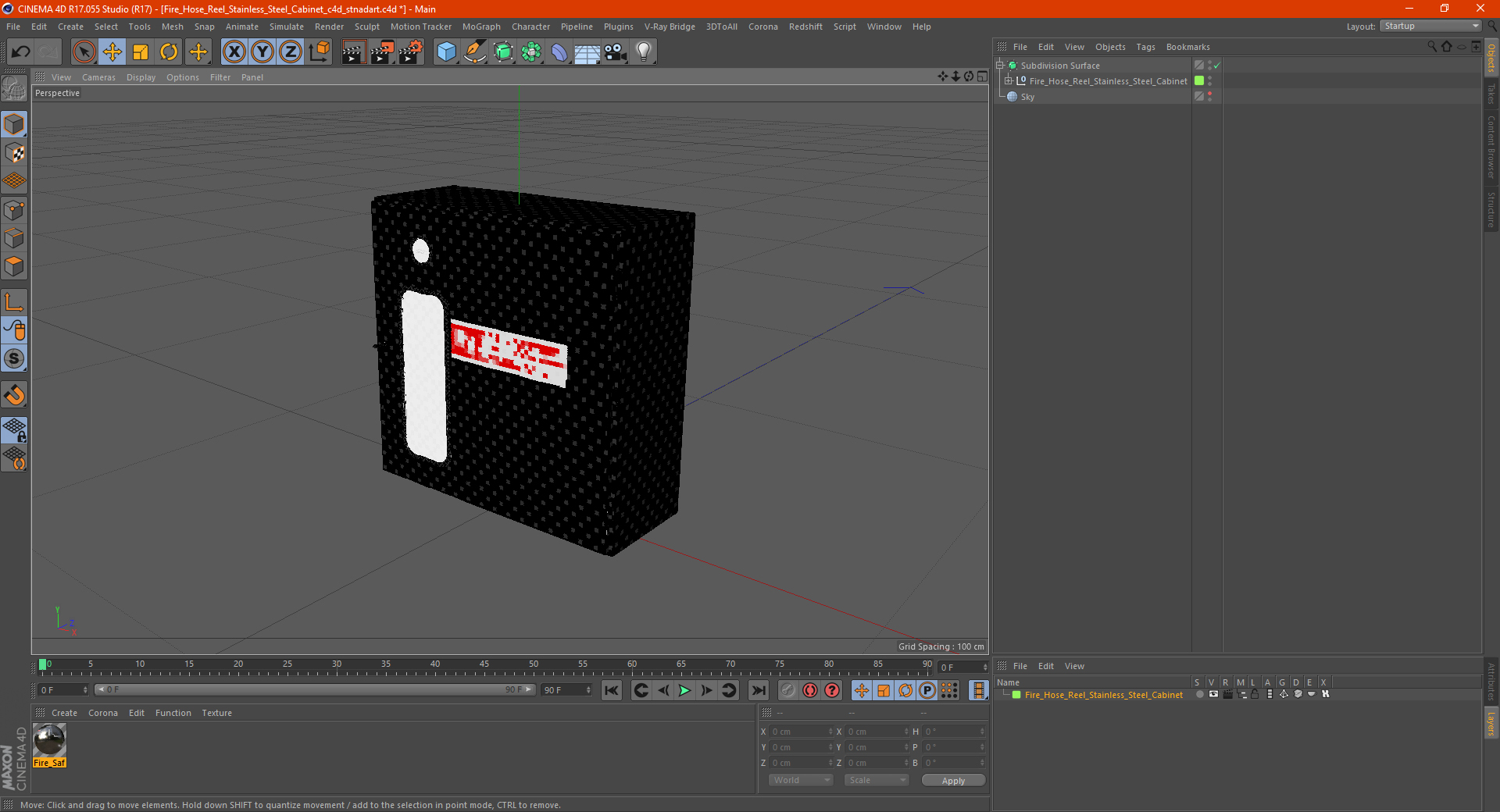Open material manager Texture menu

click(216, 713)
